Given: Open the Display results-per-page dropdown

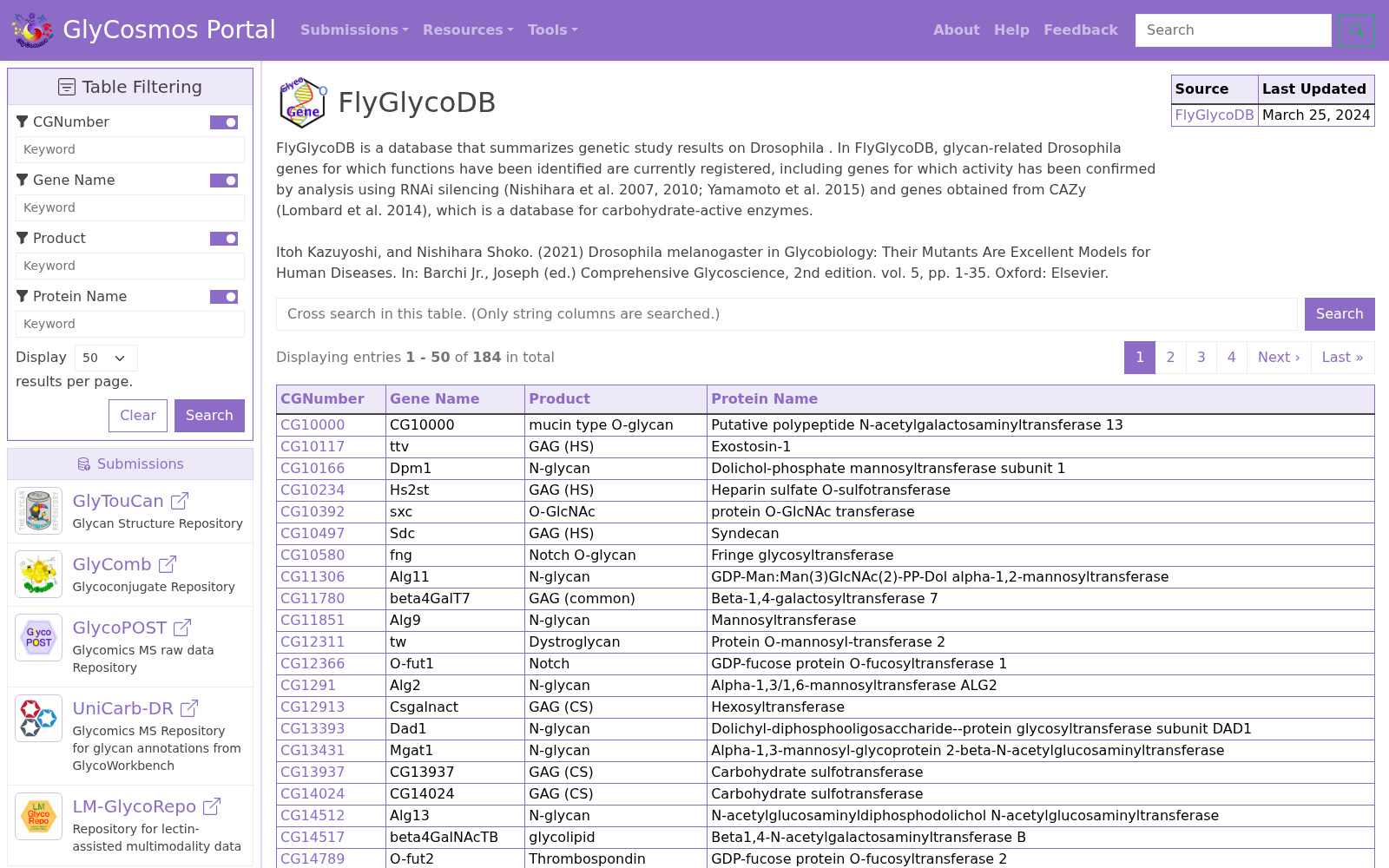Looking at the screenshot, I should click(x=106, y=358).
